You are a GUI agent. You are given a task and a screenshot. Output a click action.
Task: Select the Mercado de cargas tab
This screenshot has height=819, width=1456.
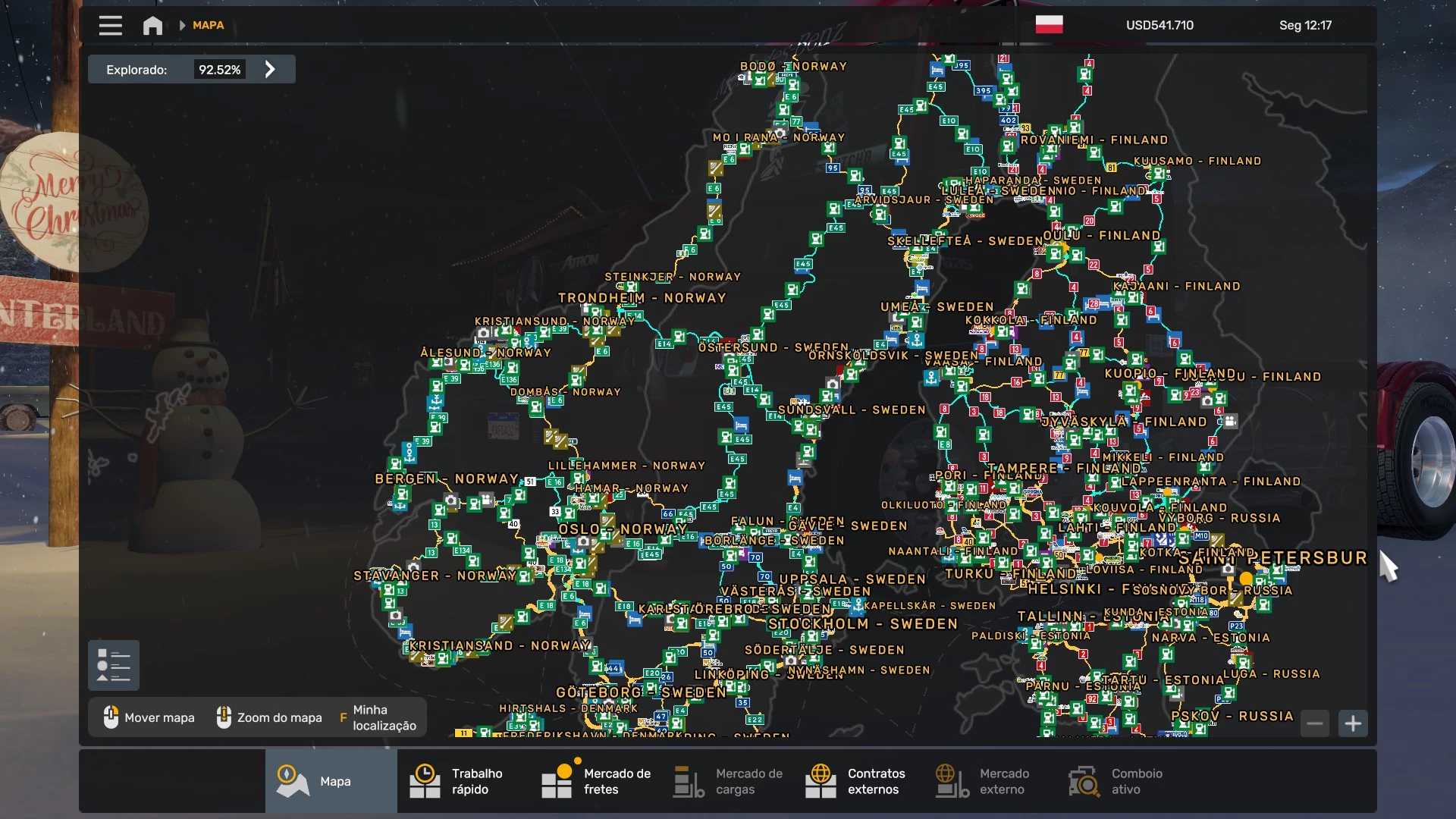(730, 781)
